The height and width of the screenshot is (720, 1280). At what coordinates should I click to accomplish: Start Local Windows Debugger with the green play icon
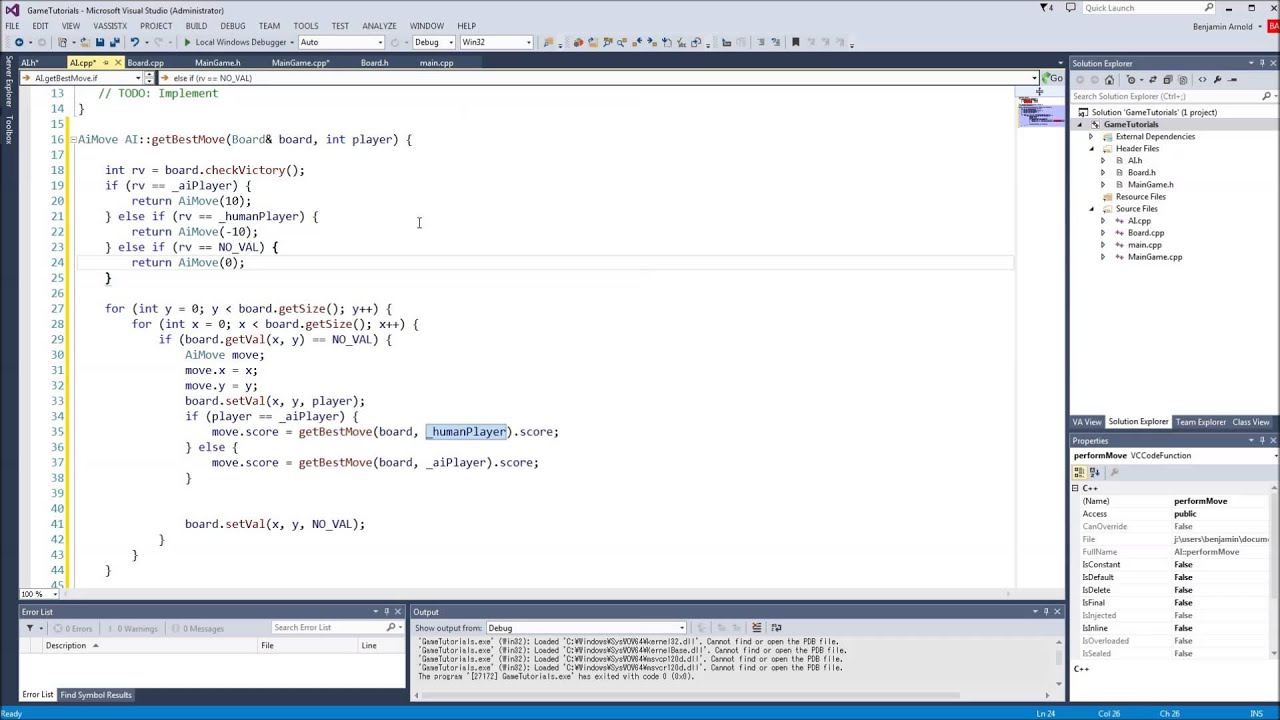(x=187, y=42)
